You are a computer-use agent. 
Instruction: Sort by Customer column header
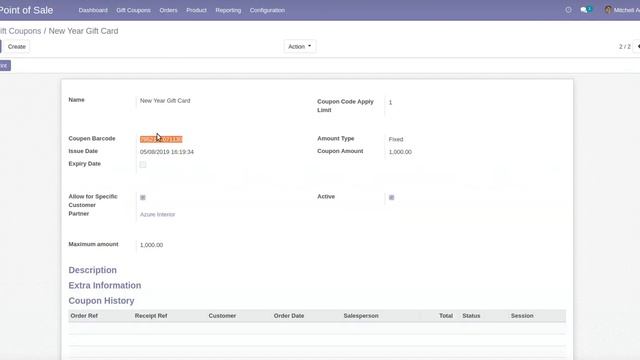coord(222,316)
